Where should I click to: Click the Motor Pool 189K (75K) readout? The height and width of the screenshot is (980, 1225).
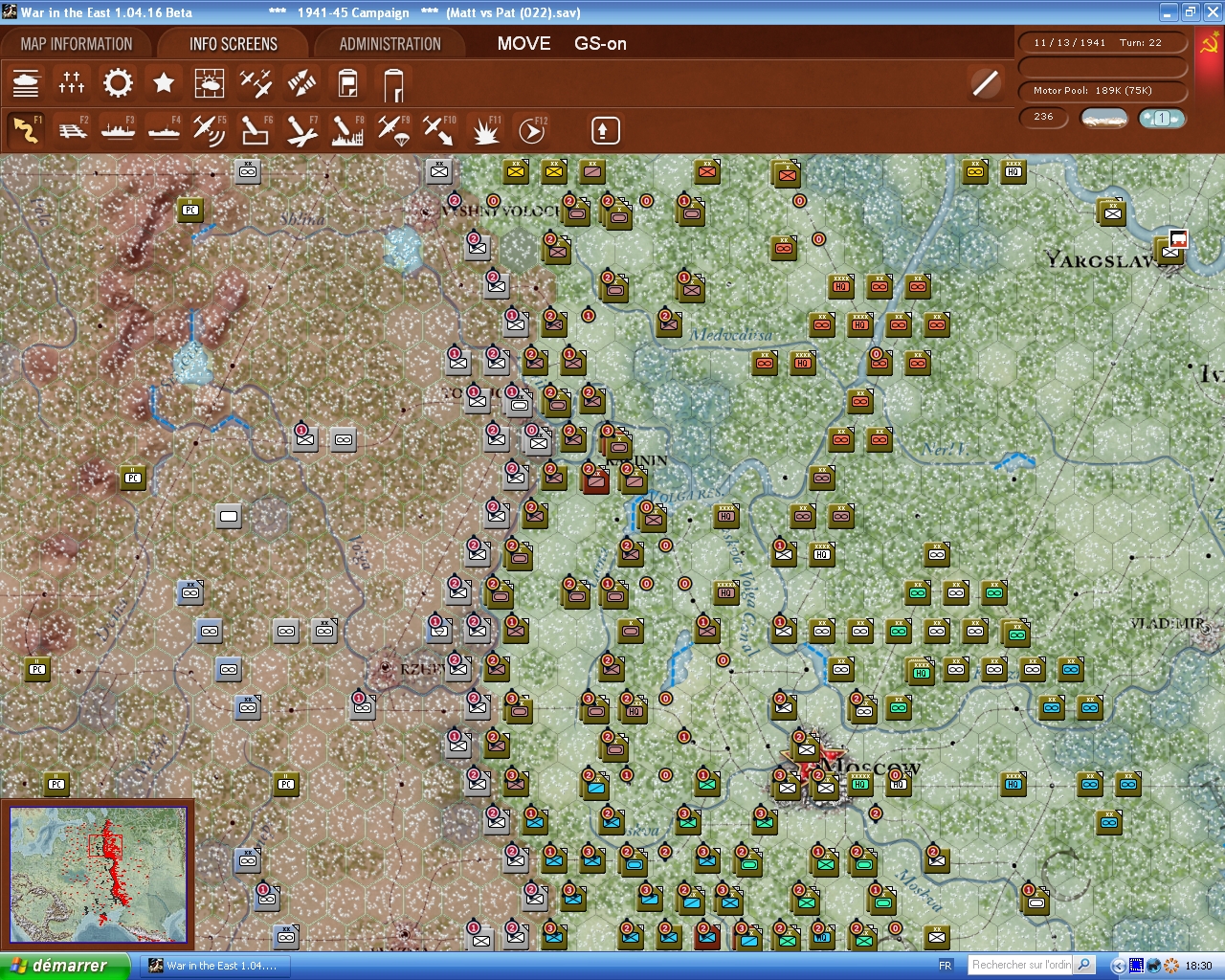click(x=1102, y=91)
